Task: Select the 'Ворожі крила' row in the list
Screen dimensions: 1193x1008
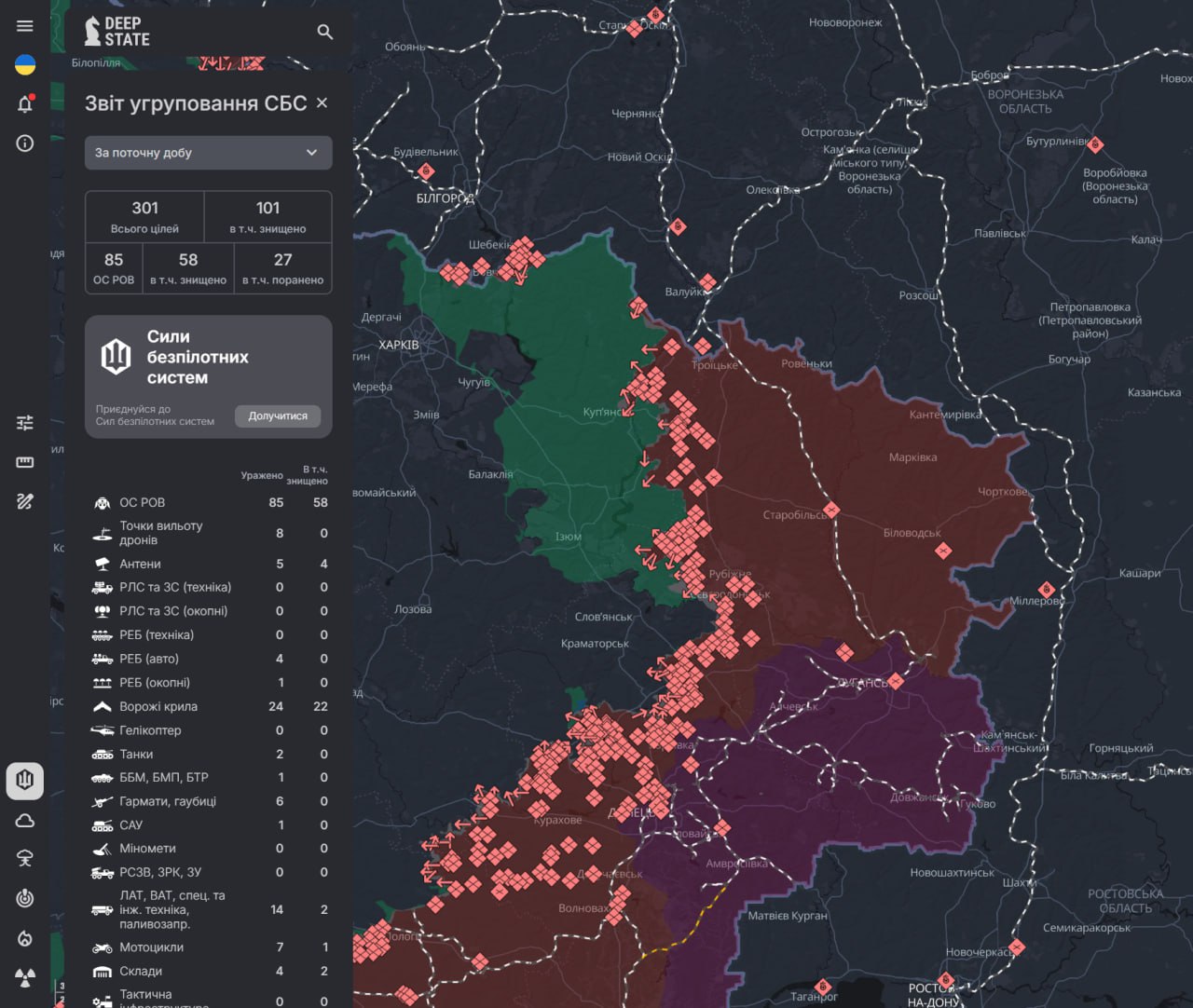Action: coord(158,706)
